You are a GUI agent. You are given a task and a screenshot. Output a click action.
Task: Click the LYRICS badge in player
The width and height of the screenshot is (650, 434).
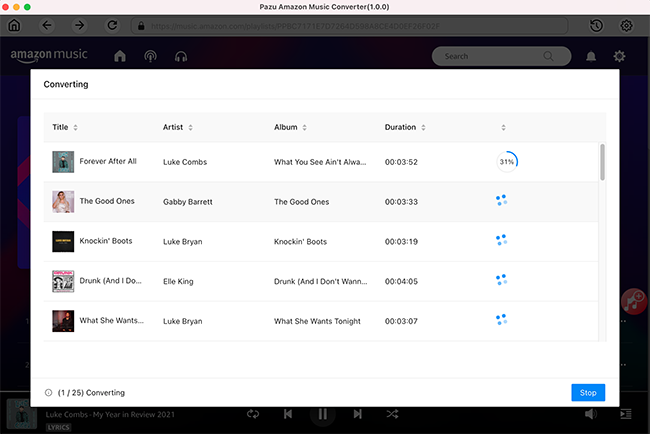pyautogui.click(x=58, y=427)
